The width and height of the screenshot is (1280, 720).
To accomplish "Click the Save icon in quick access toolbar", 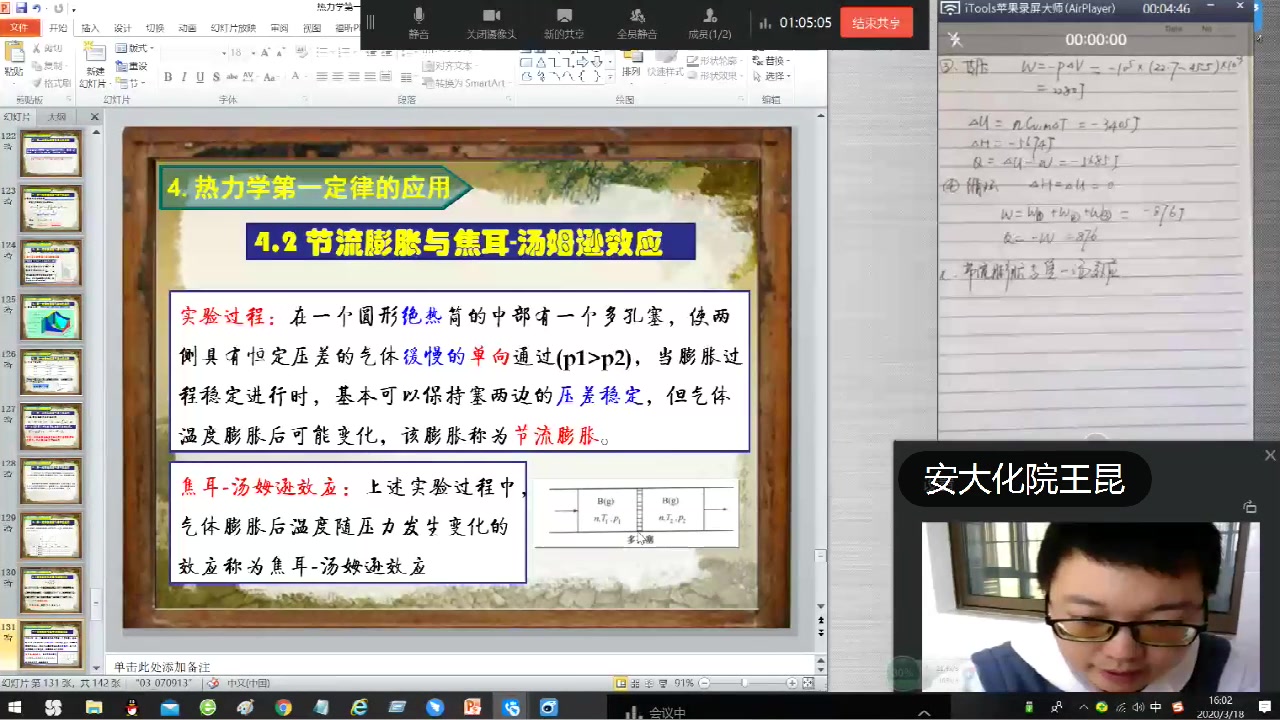I will [x=21, y=8].
